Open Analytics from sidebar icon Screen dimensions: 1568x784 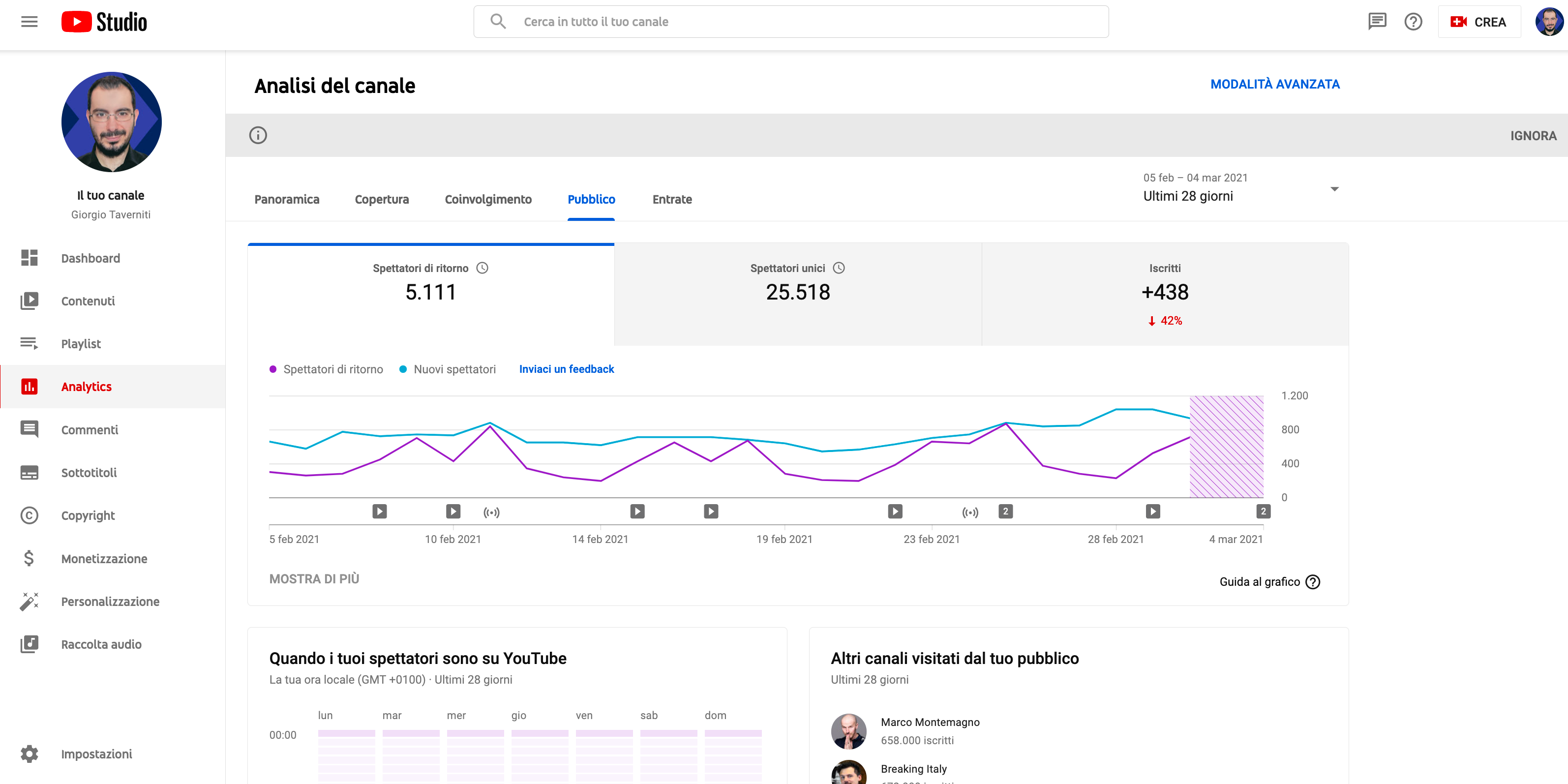coord(29,387)
